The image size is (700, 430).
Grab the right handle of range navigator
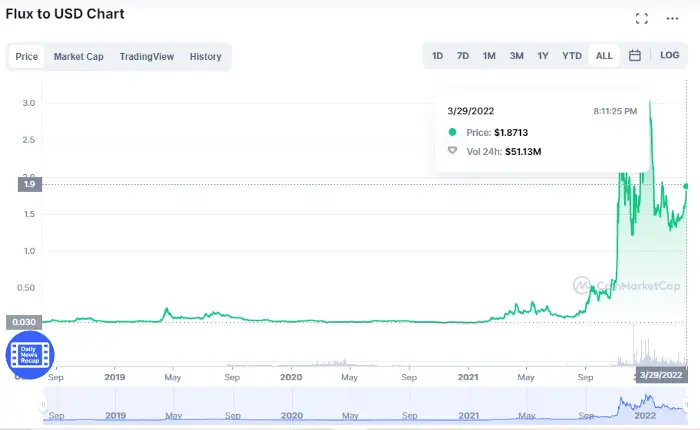pos(687,405)
